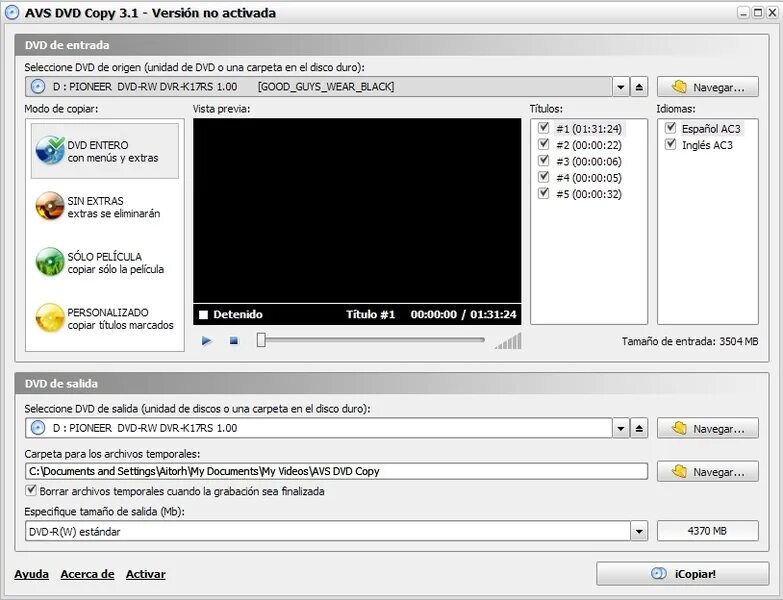Open the Acerca de link
Image resolution: width=783 pixels, height=600 pixels.
point(87,574)
